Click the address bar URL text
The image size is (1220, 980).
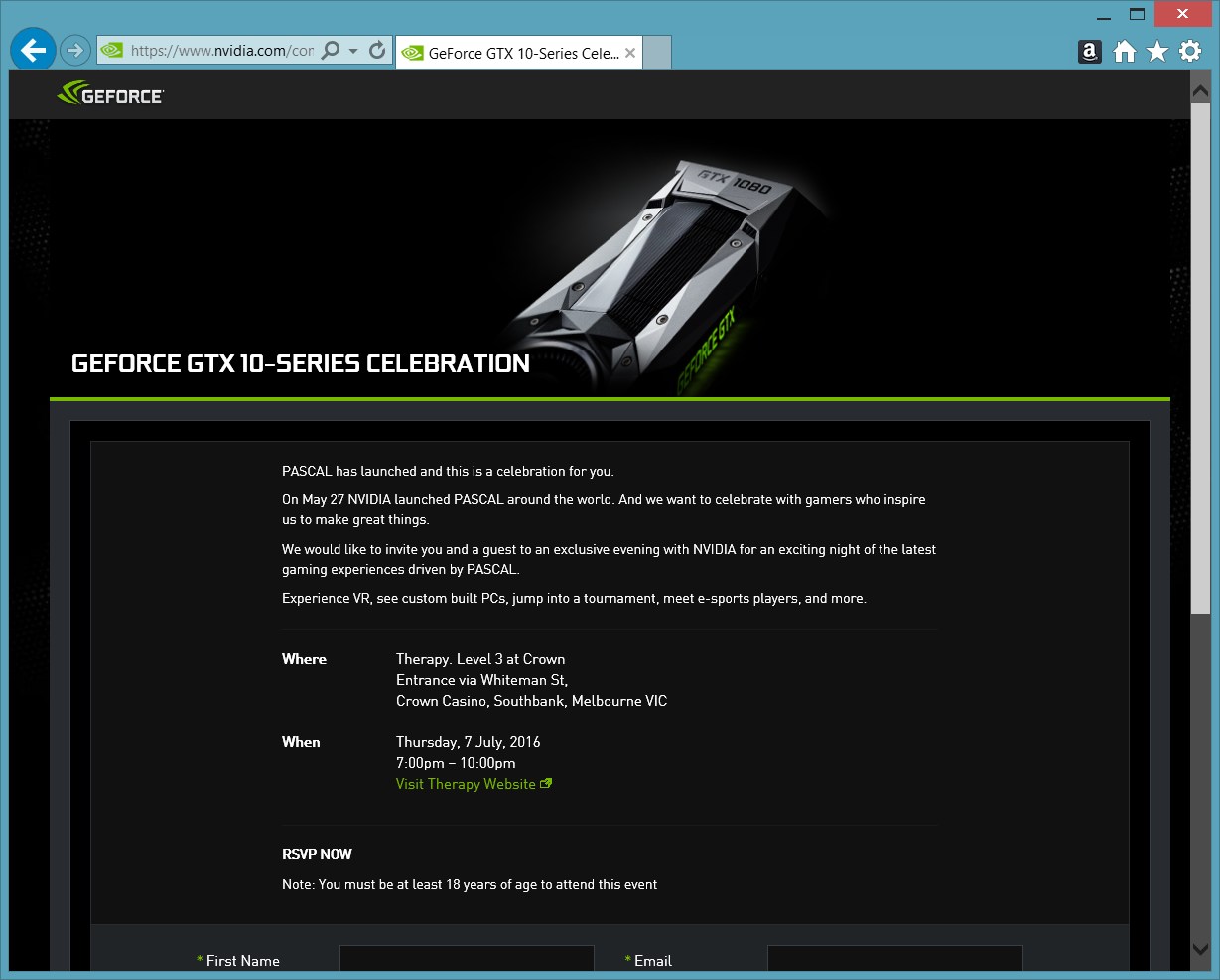click(x=221, y=50)
